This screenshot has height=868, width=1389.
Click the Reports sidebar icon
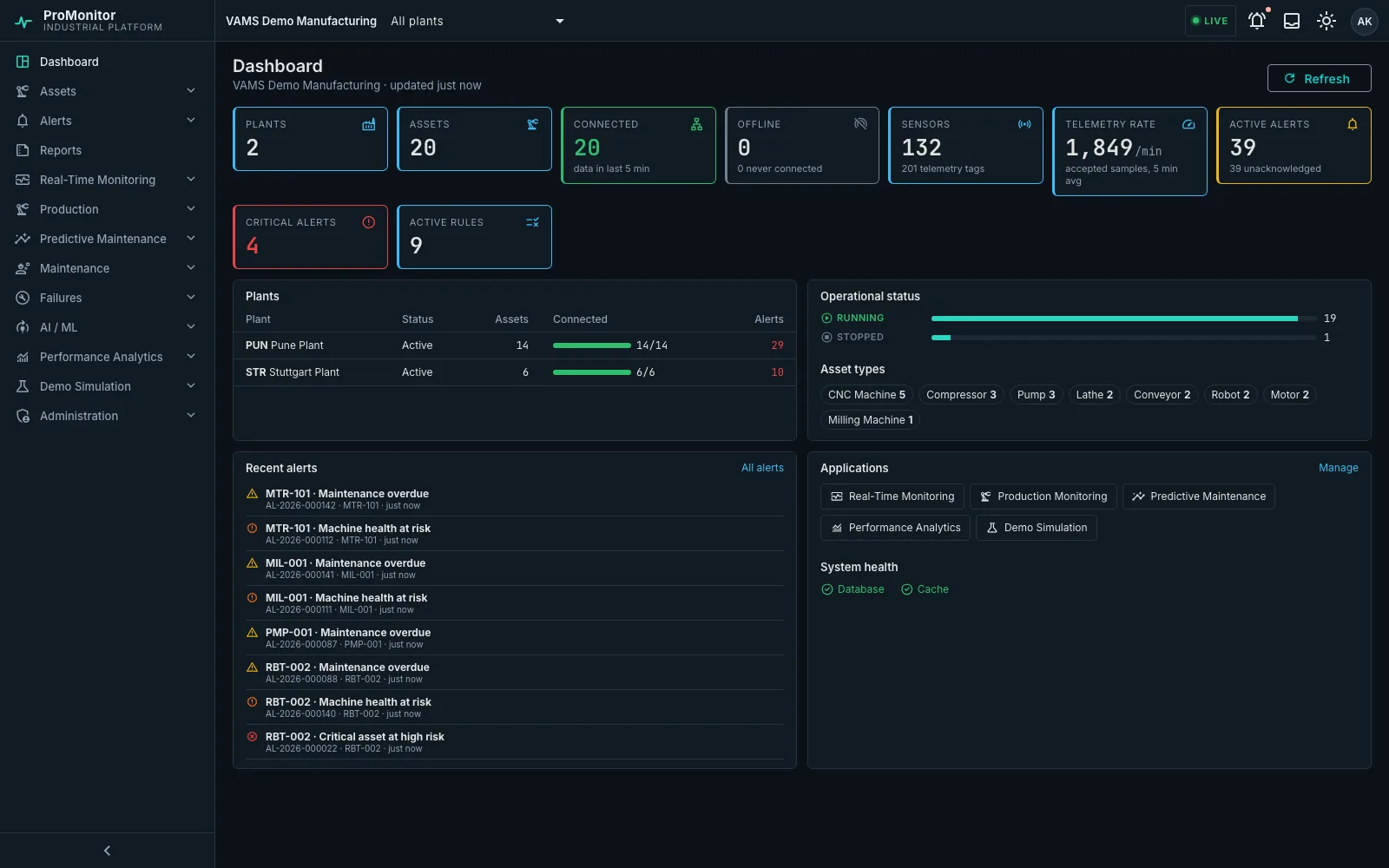click(23, 150)
